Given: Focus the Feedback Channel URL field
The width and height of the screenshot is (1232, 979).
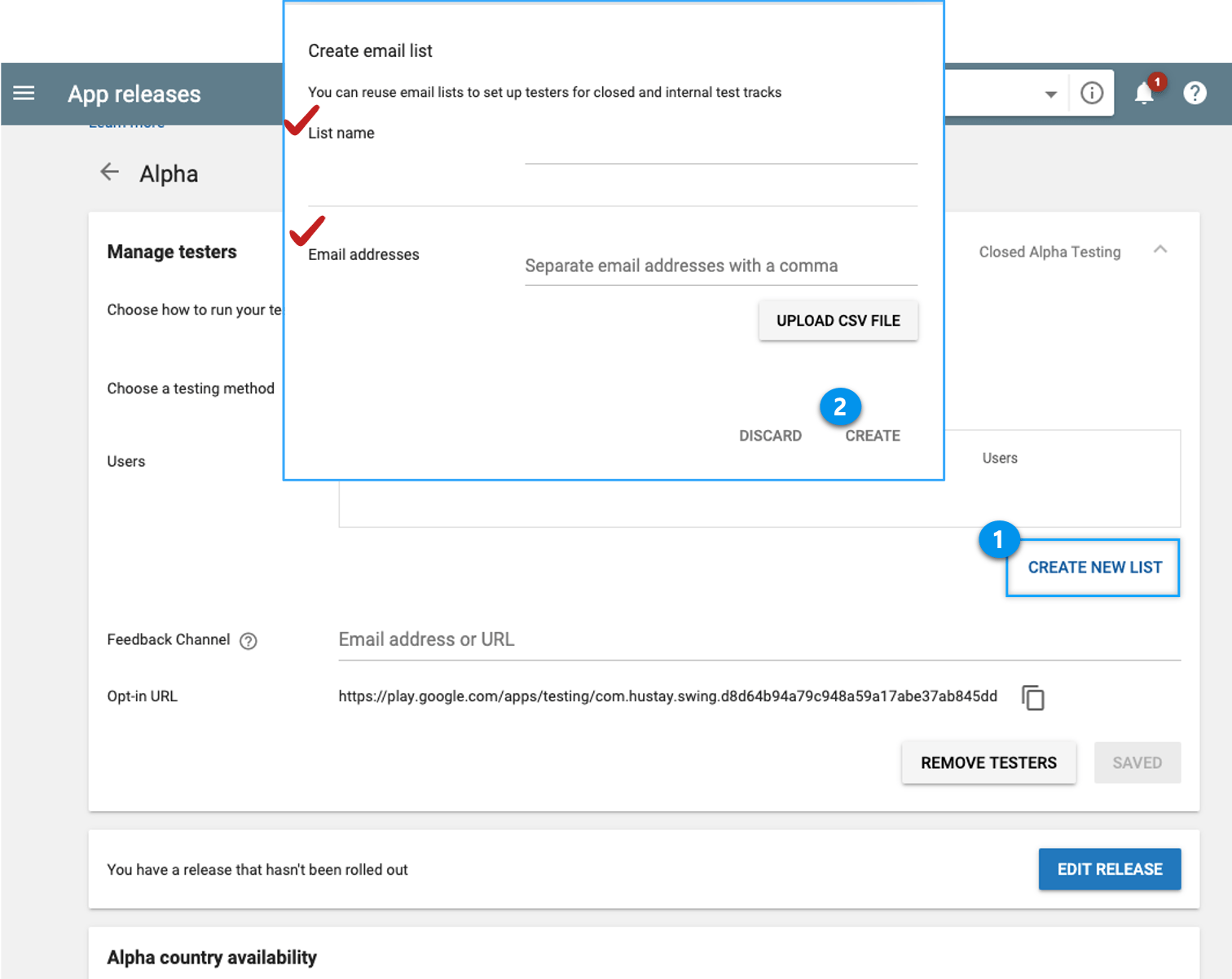Looking at the screenshot, I should pyautogui.click(x=758, y=640).
